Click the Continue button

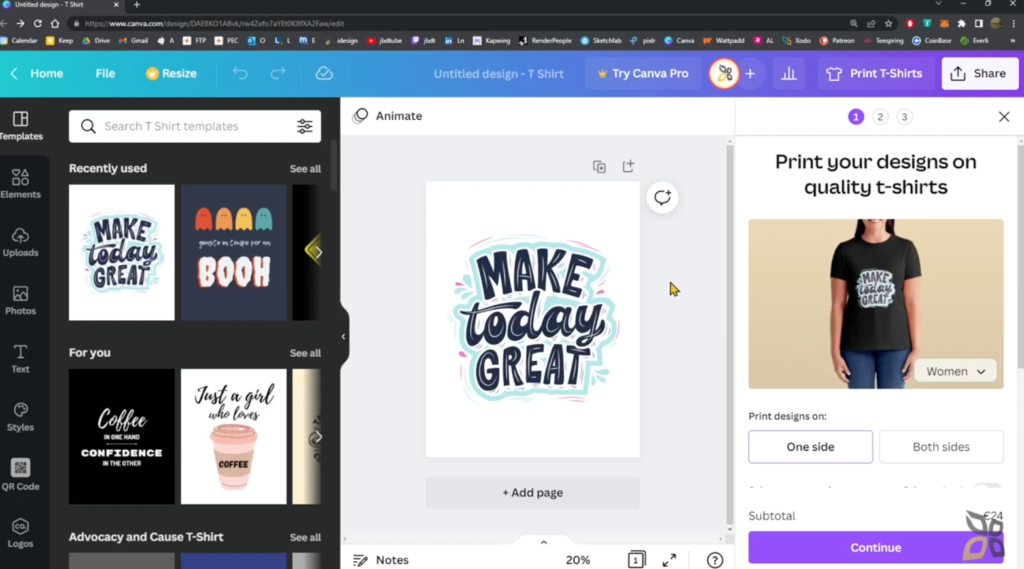(x=875, y=547)
